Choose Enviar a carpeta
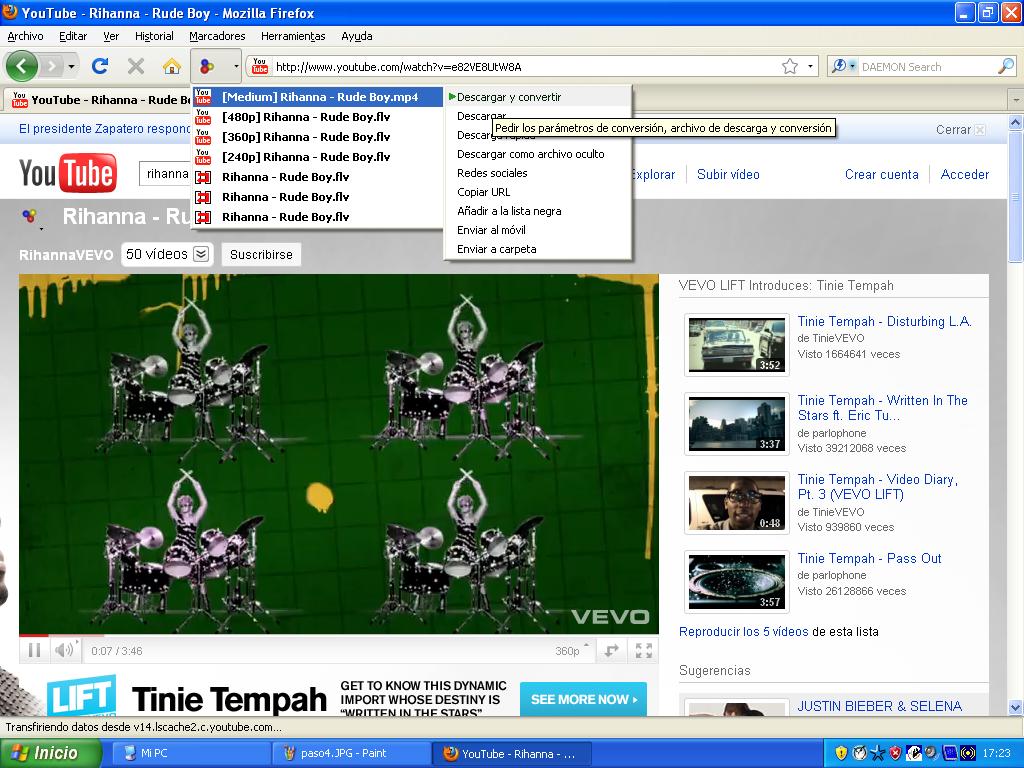The height and width of the screenshot is (768, 1024). (x=538, y=249)
